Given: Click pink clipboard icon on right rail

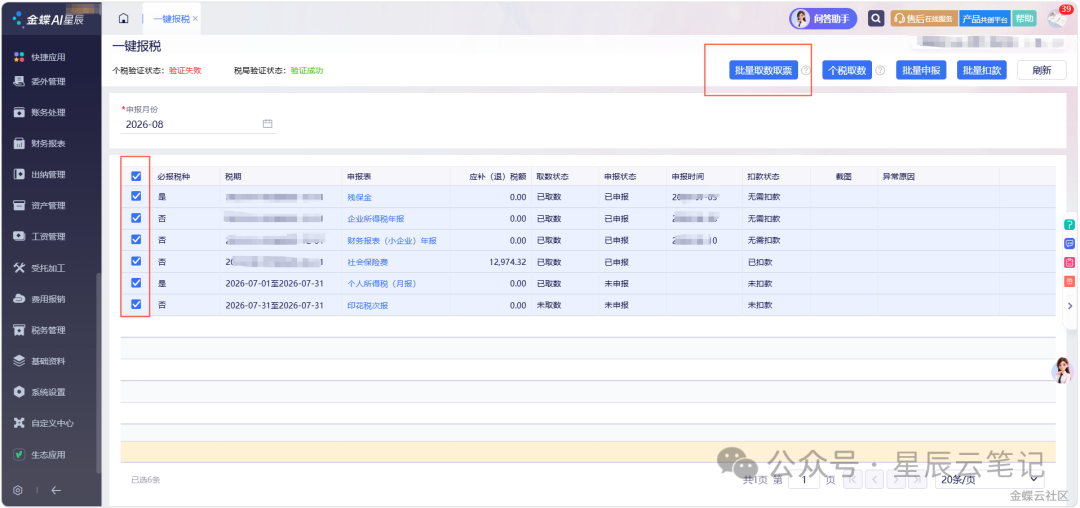Looking at the screenshot, I should click(1070, 262).
